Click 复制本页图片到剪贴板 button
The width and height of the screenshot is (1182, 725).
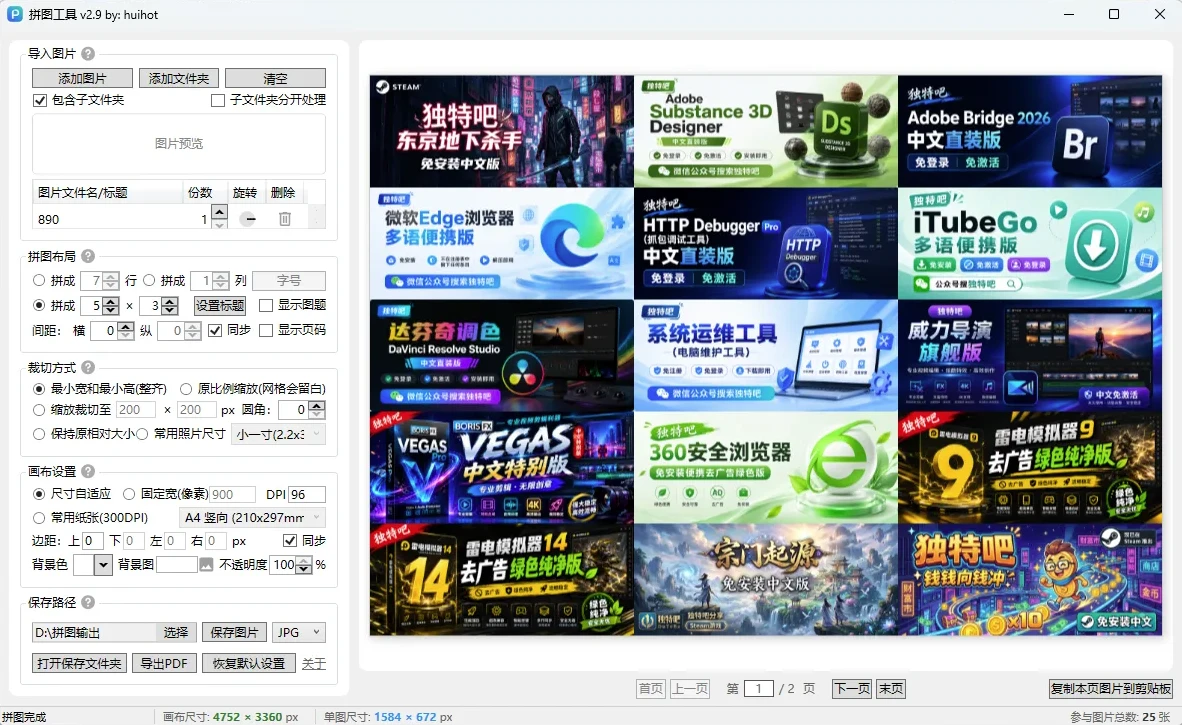[x=1110, y=688]
